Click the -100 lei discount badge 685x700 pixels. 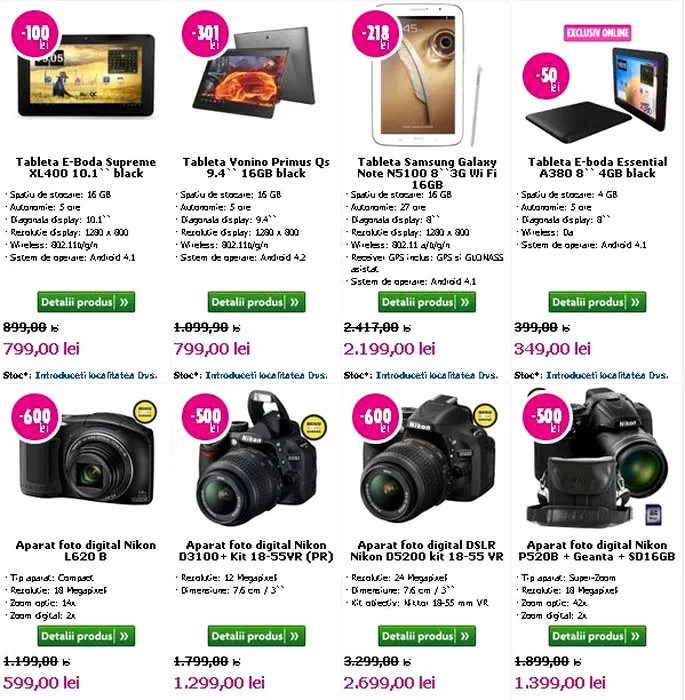click(35, 34)
